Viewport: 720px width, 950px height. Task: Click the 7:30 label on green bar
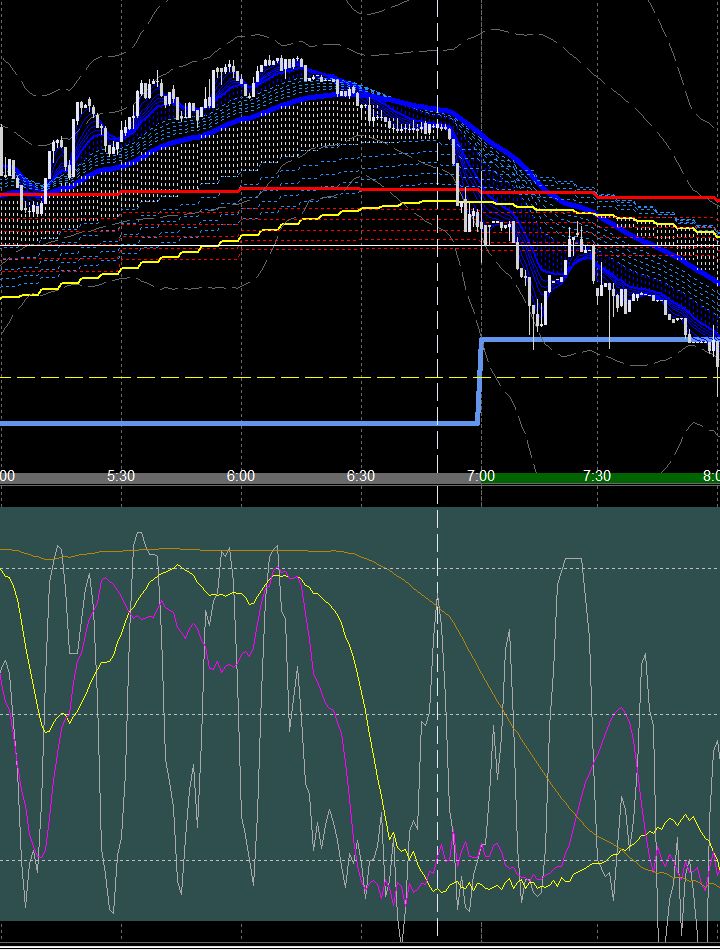[x=597, y=476]
